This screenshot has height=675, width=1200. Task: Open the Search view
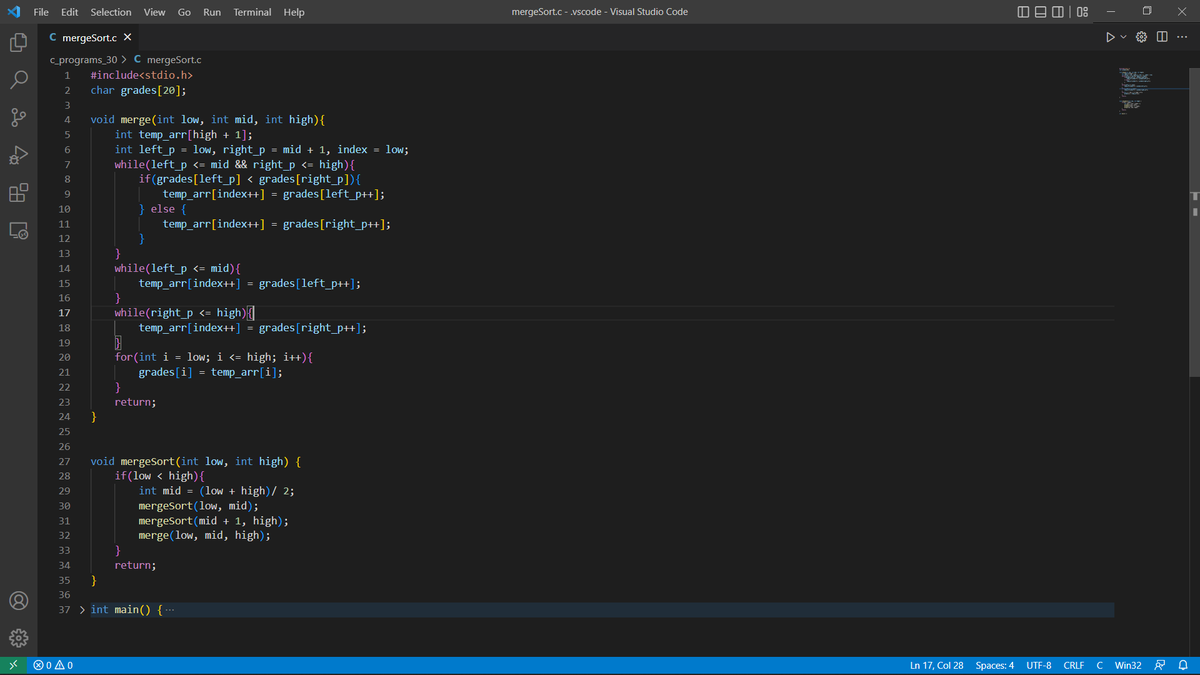[18, 80]
